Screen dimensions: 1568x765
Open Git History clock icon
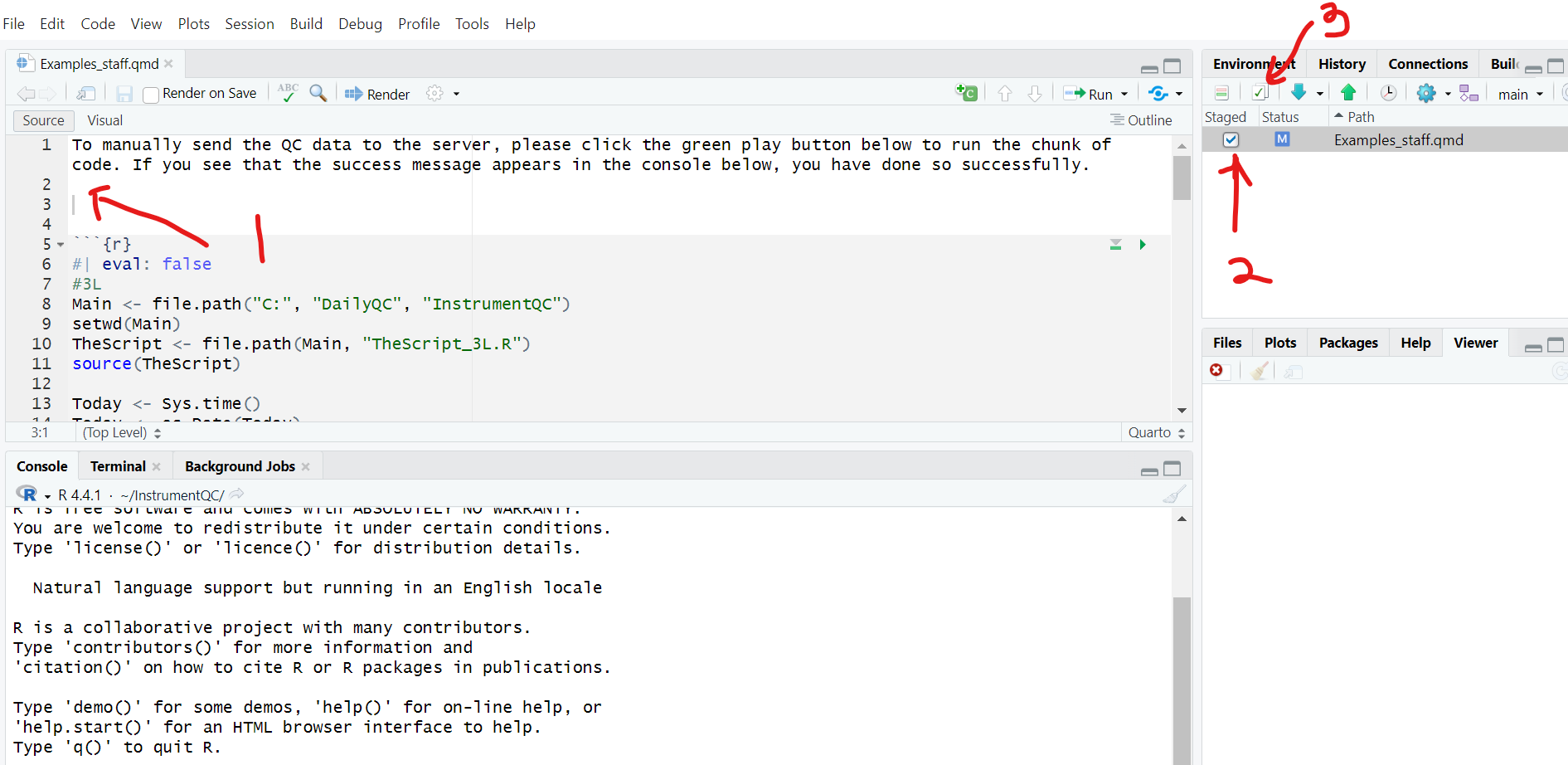(1388, 93)
